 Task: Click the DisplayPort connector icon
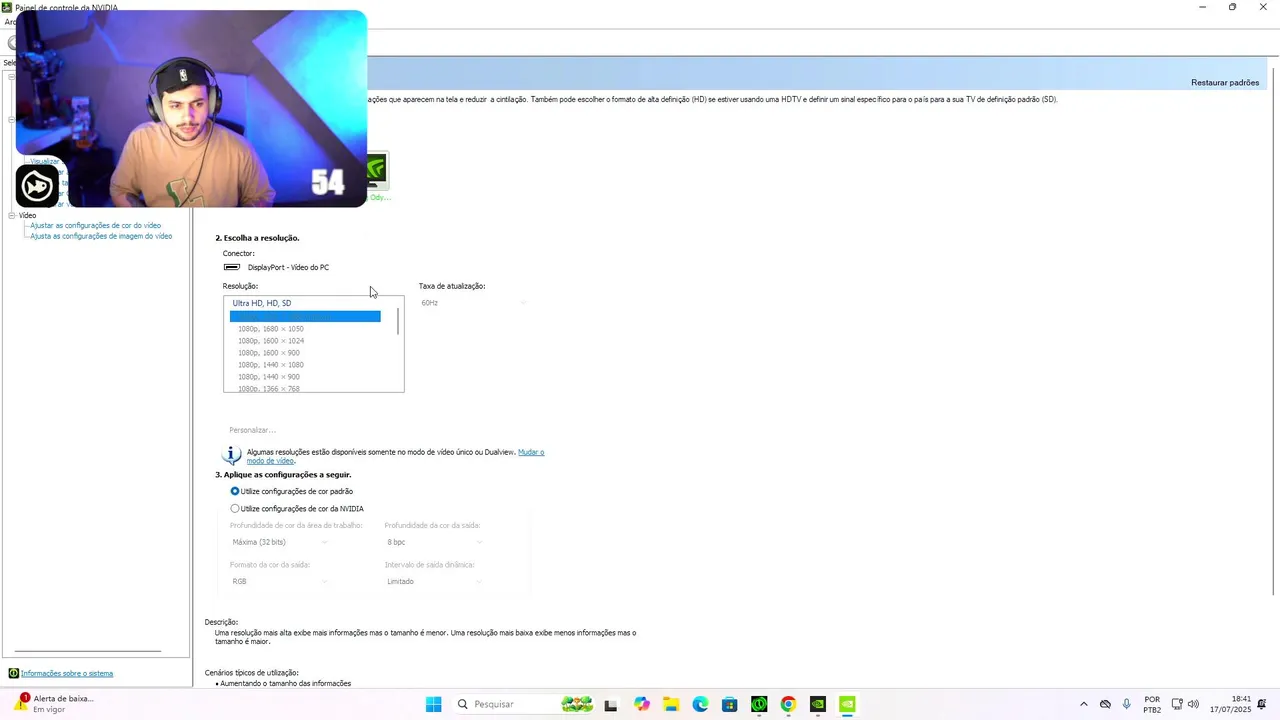click(232, 267)
